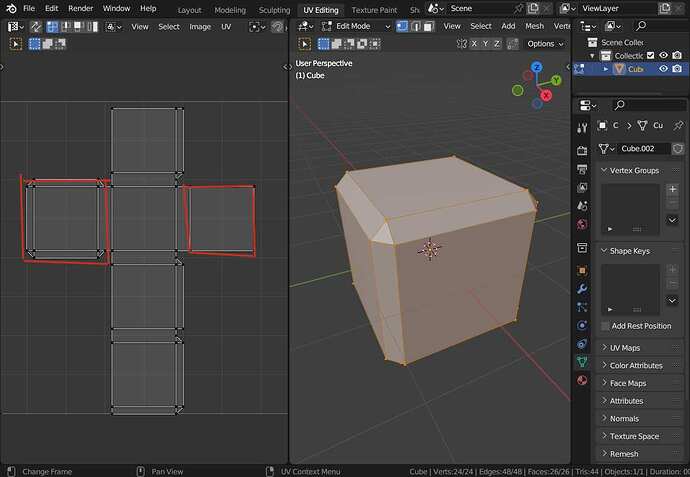This screenshot has height=477, width=690.
Task: Hide Cube in viewport via eye icon
Action: coord(664,69)
